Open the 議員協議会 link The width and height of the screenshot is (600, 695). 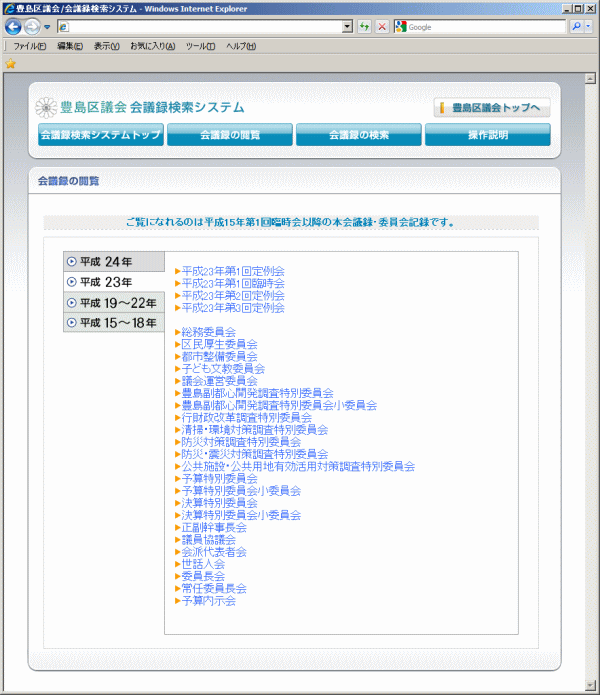pos(209,540)
